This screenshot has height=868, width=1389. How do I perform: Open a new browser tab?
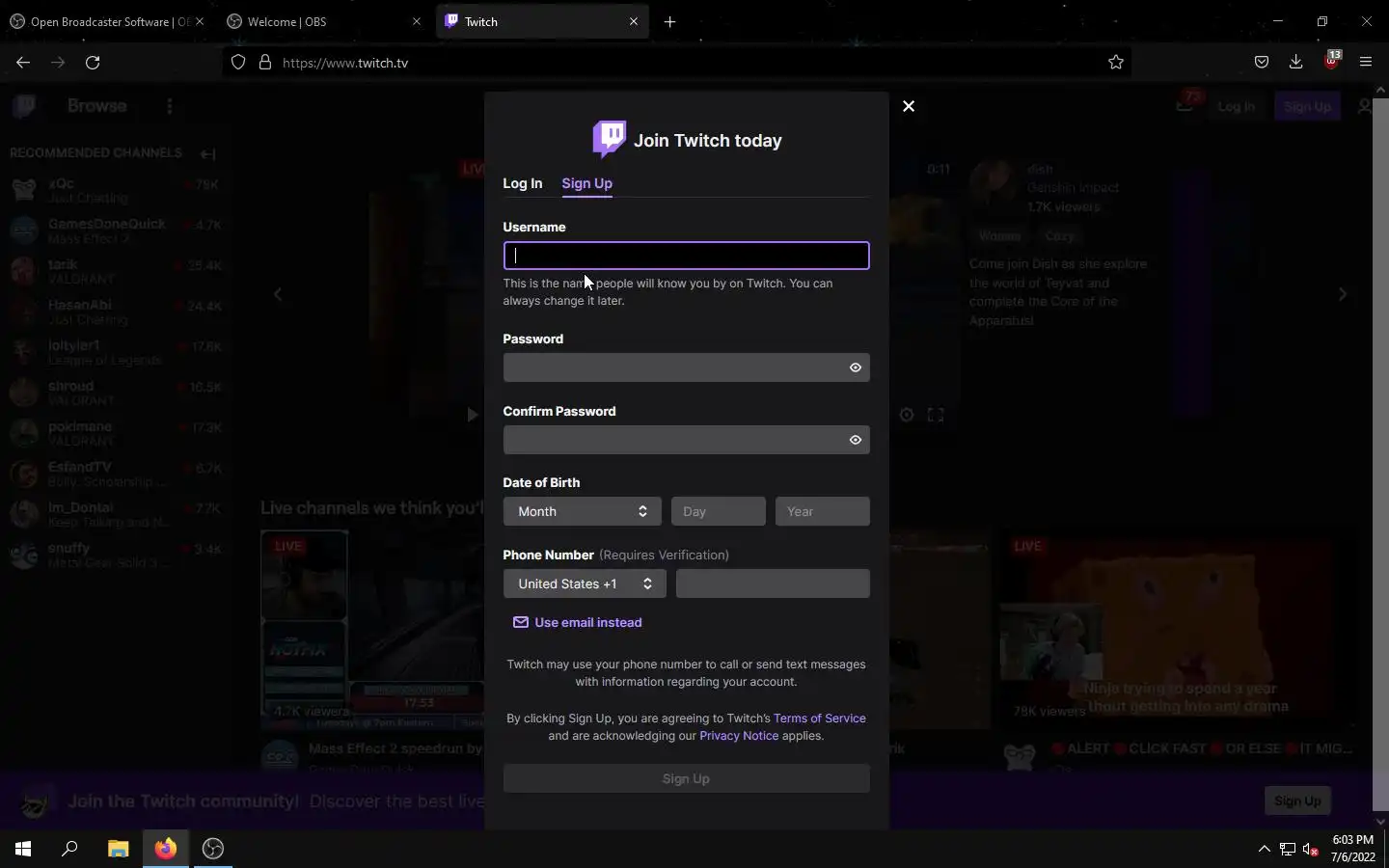point(669,21)
